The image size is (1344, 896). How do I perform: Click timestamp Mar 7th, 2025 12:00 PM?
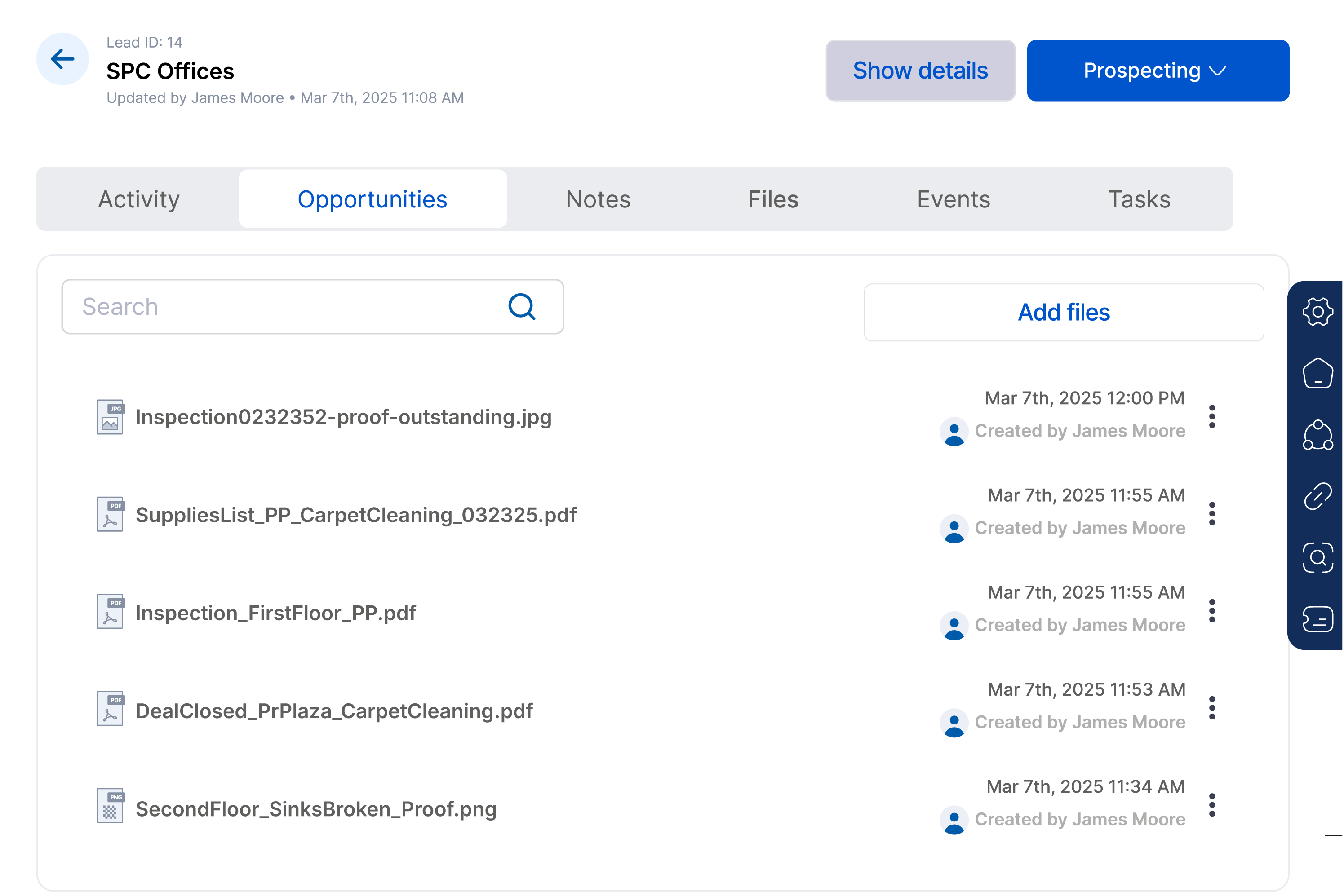point(1084,398)
